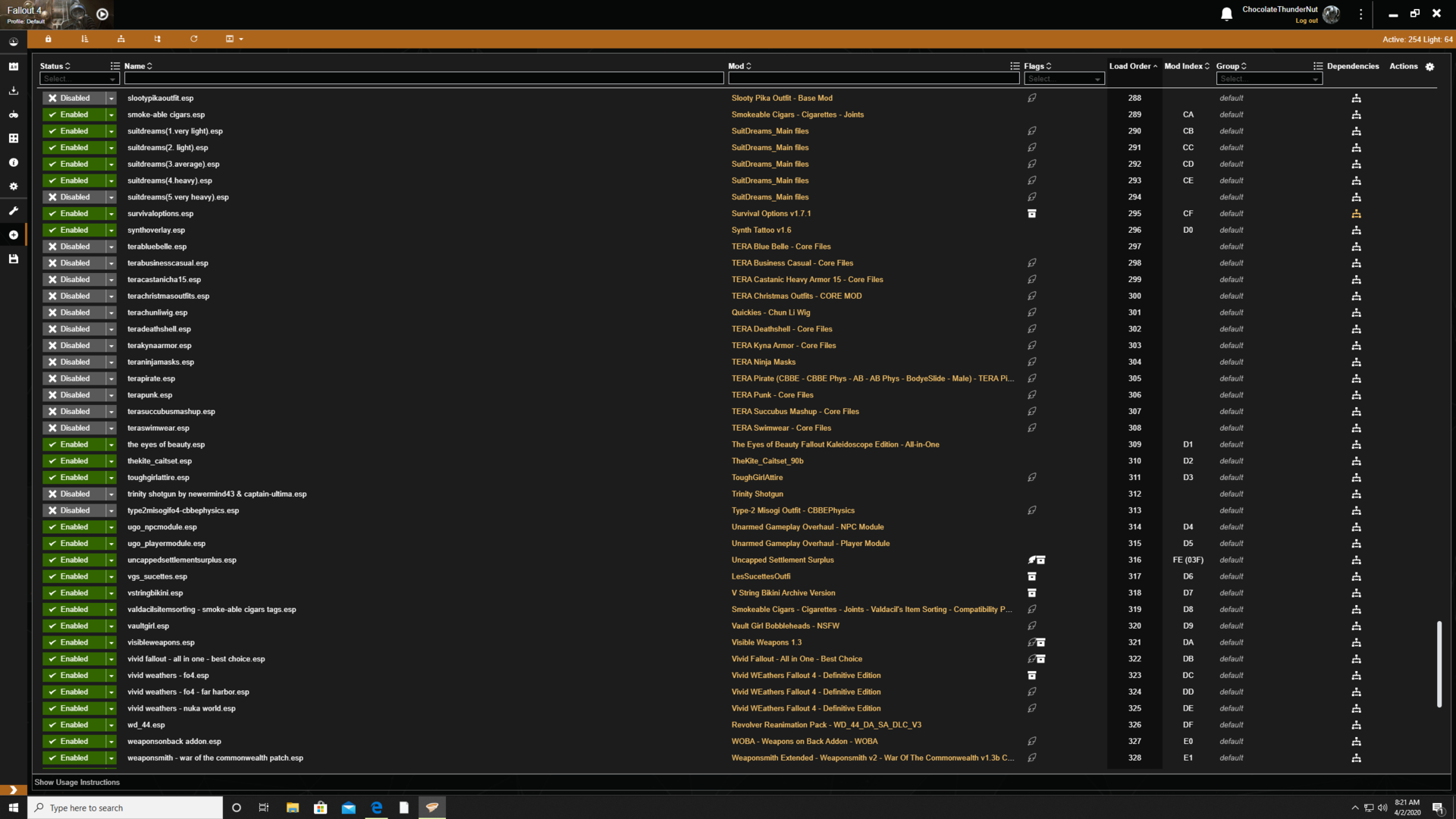Open dependencies icon for slootypikaoutfit.esp row
1456x819 pixels.
[x=1356, y=99]
